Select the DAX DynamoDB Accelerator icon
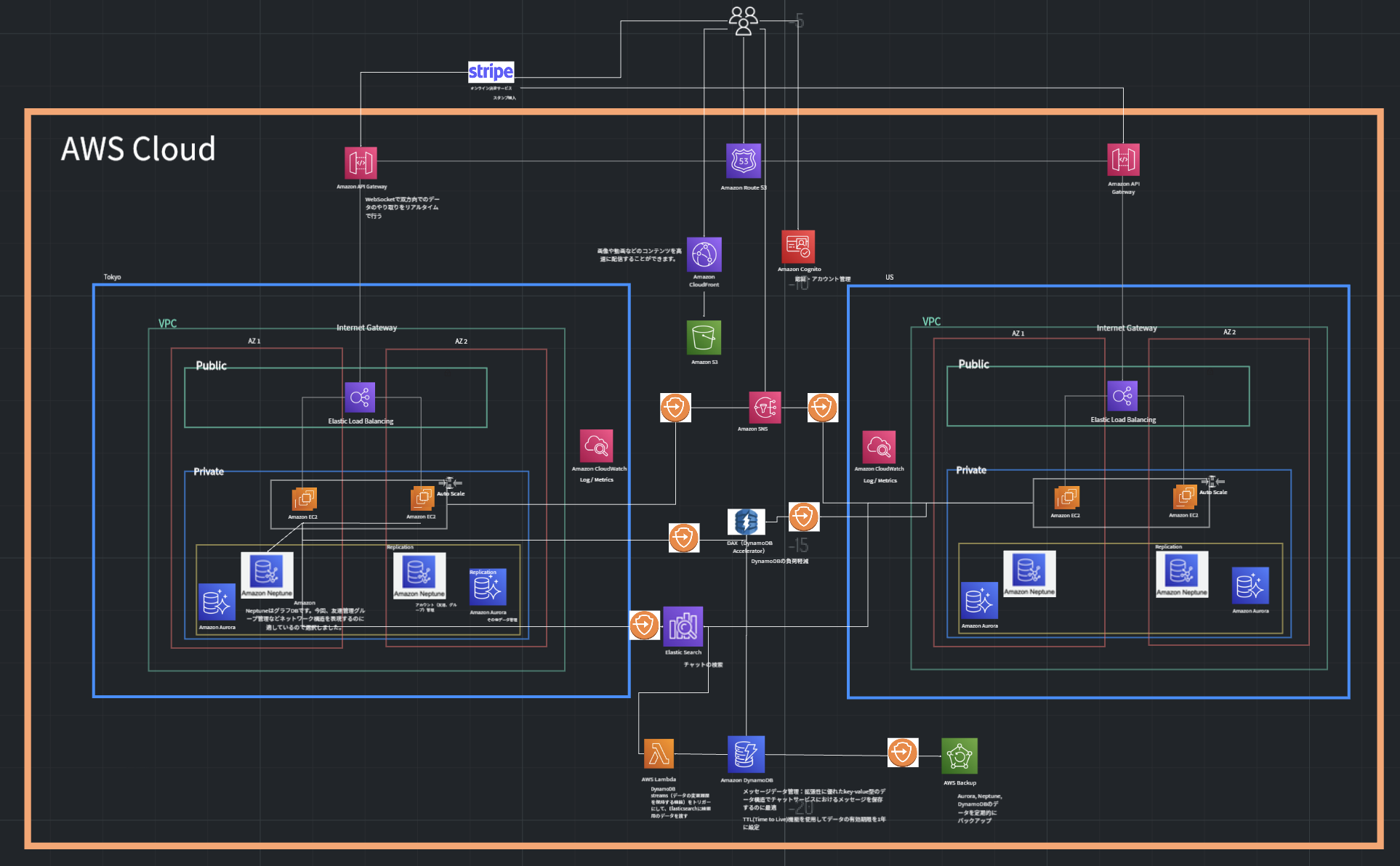Viewport: 1400px width, 866px height. (x=746, y=522)
